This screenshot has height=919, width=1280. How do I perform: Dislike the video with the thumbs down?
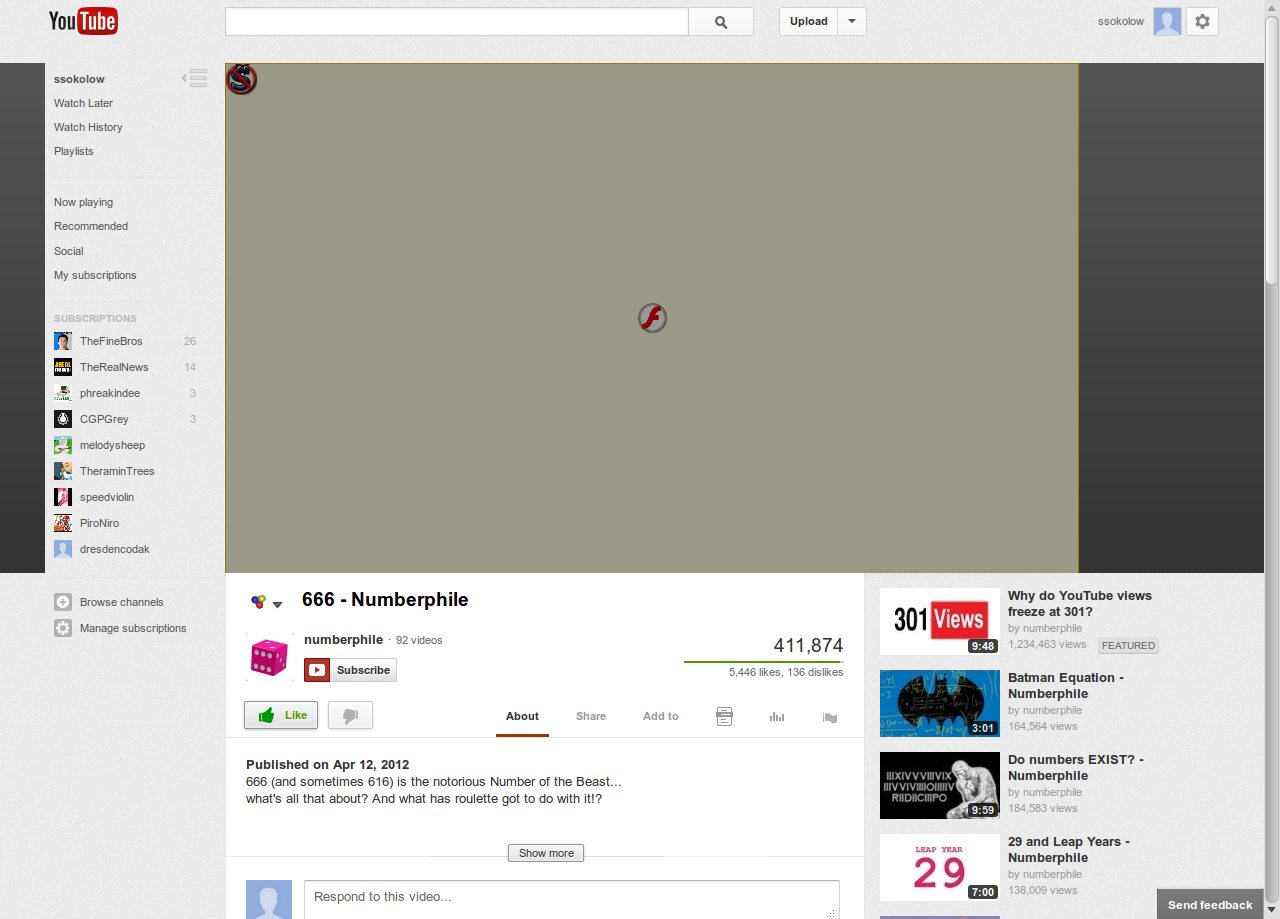(350, 715)
